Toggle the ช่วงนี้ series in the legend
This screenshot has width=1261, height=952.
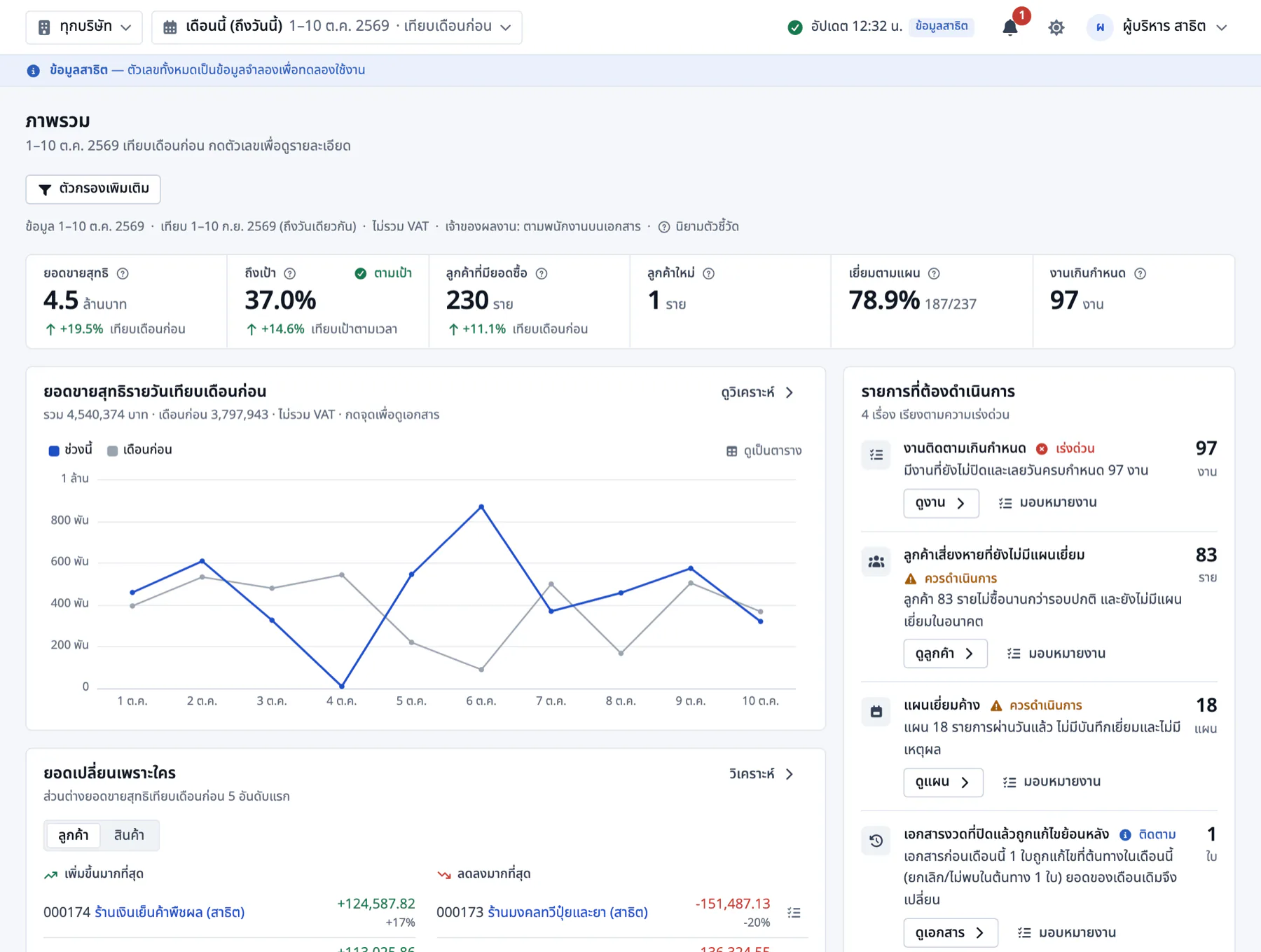(70, 450)
